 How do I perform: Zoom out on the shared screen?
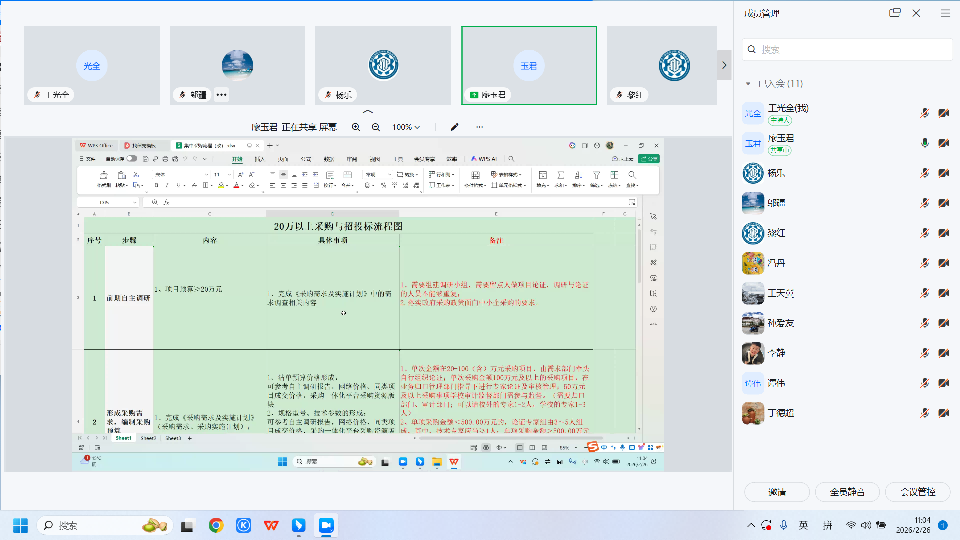click(376, 127)
